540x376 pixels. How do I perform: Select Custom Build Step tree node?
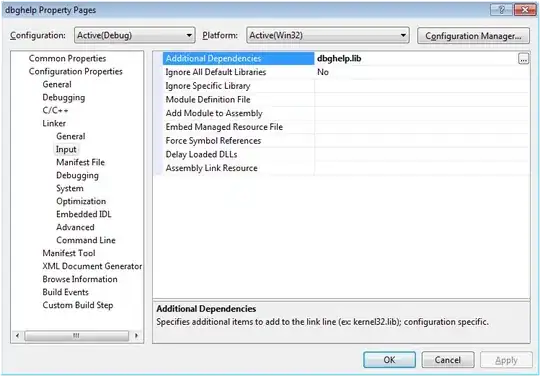77,305
